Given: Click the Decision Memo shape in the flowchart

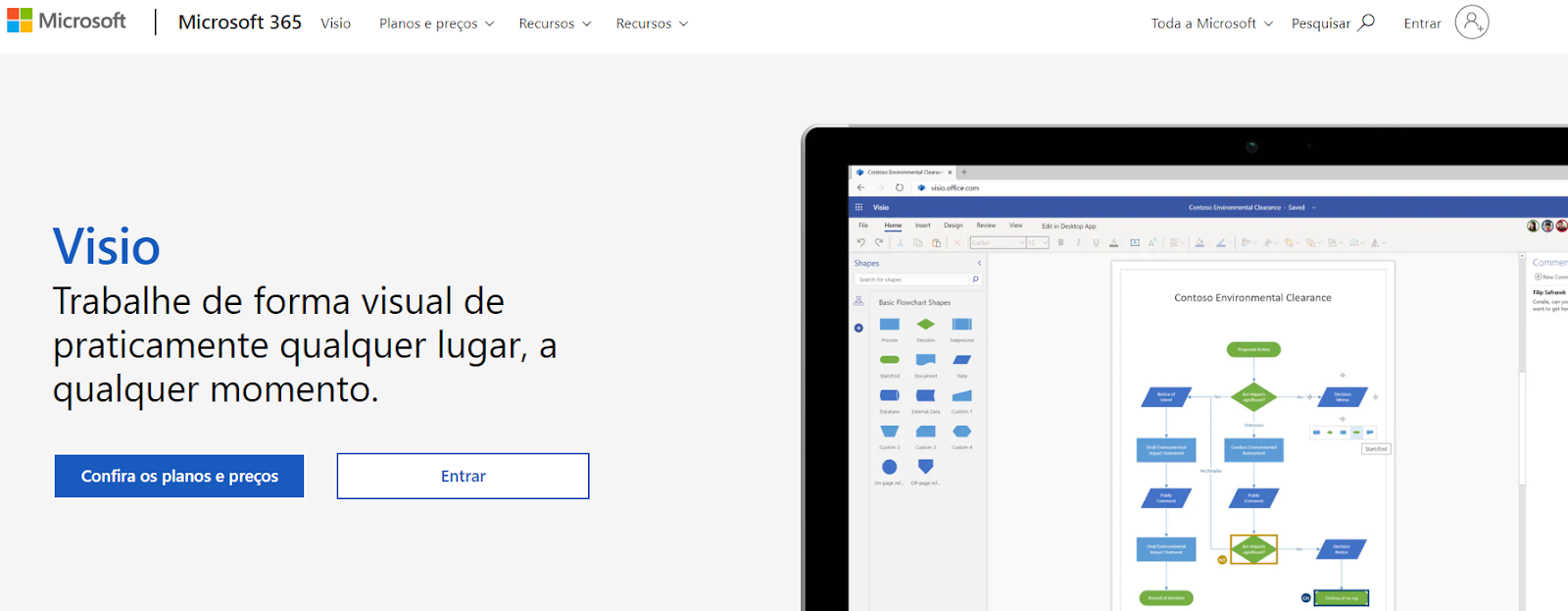Looking at the screenshot, I should tap(1343, 397).
